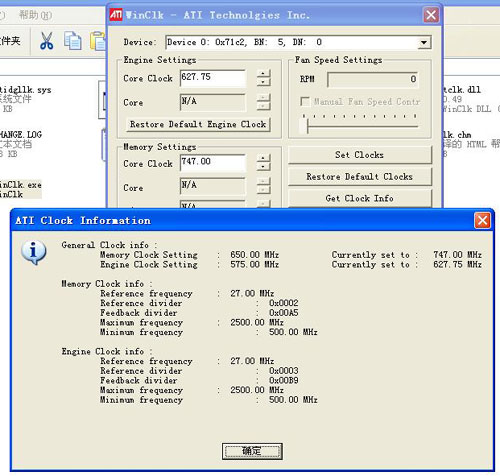Select the WinClk.exe file in Explorer
This screenshot has width=500, height=476.
click(21, 189)
